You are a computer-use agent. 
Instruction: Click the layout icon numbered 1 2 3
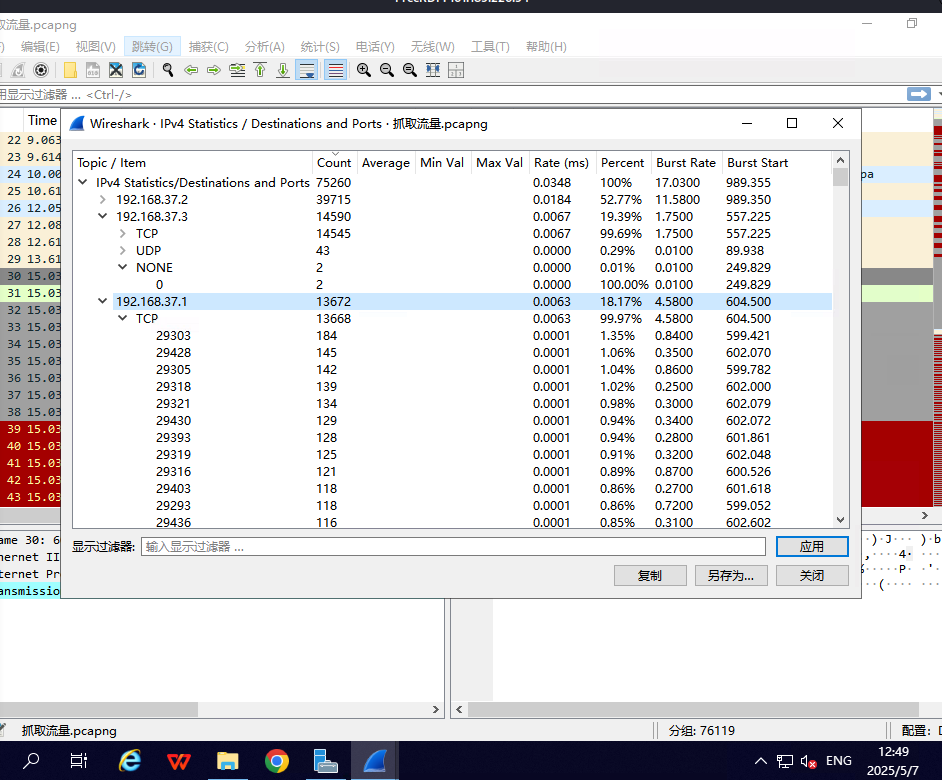pyautogui.click(x=456, y=70)
